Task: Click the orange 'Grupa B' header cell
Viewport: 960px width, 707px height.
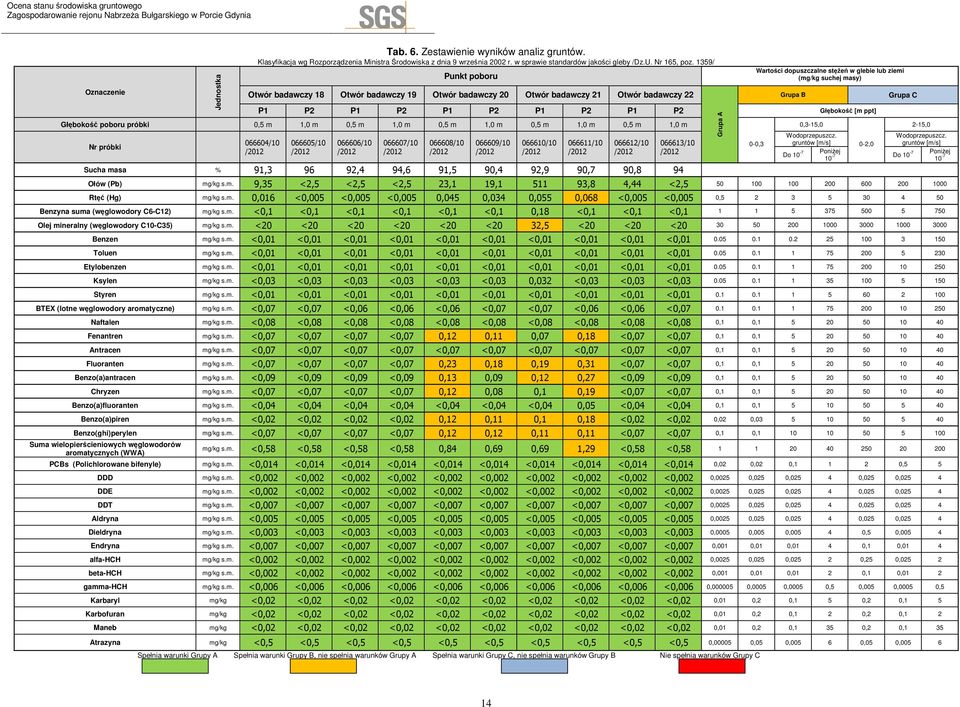Action: pos(793,95)
